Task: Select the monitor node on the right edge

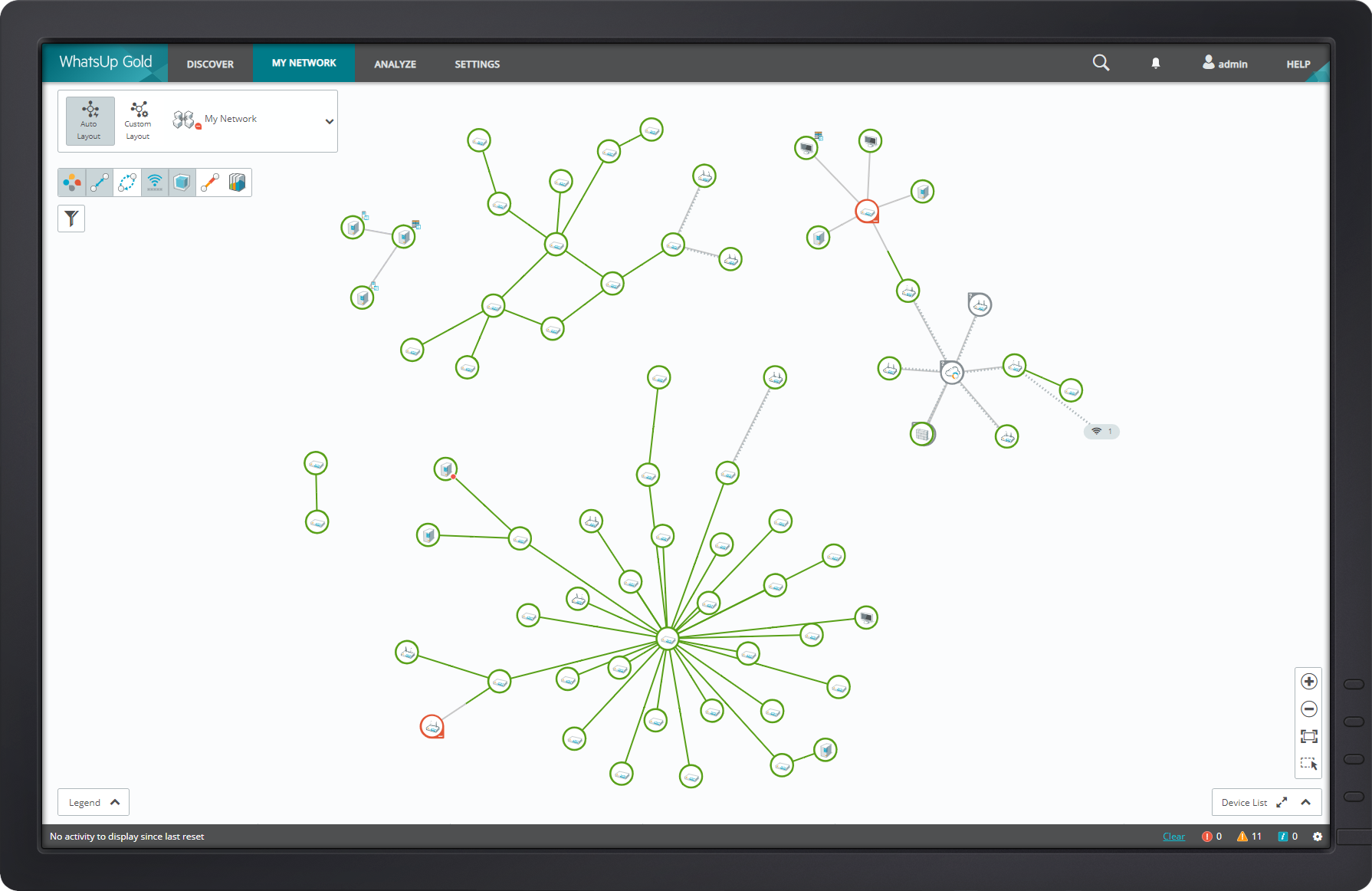Action: [x=866, y=617]
